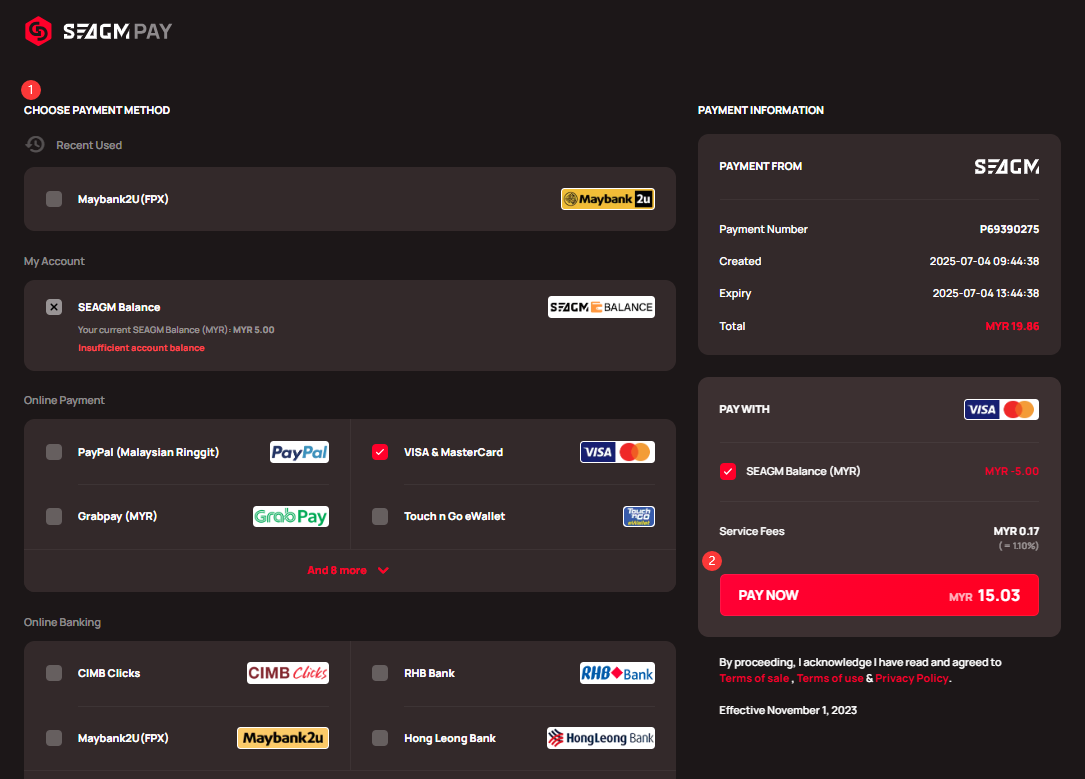Uncheck SEAGM Balance (MYR) in Pay With
This screenshot has height=779, width=1085.
tap(728, 472)
